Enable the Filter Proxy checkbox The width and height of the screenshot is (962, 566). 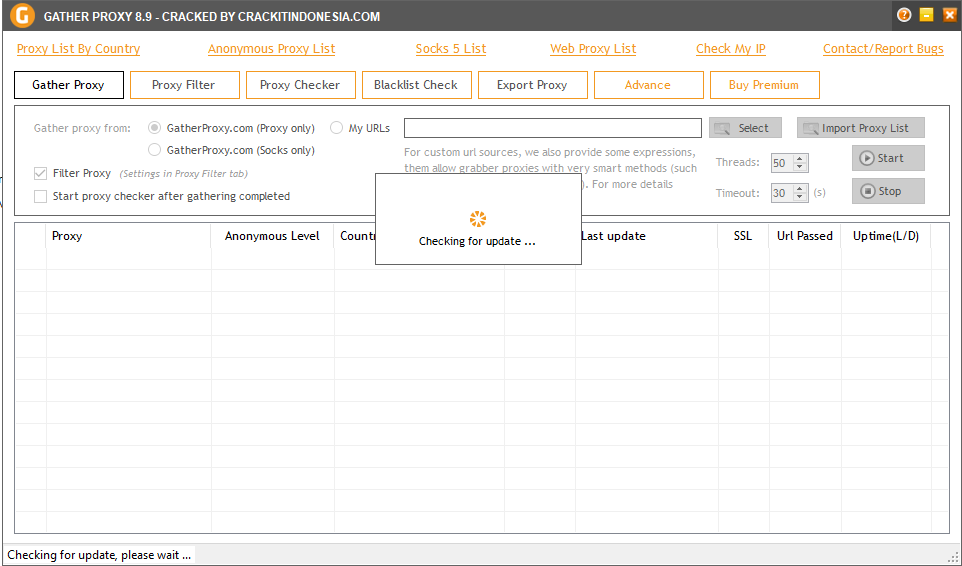pyautogui.click(x=41, y=174)
